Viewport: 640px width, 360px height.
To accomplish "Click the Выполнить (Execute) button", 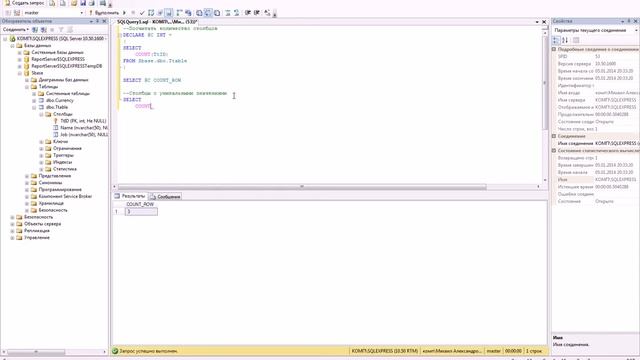I will pyautogui.click(x=104, y=13).
